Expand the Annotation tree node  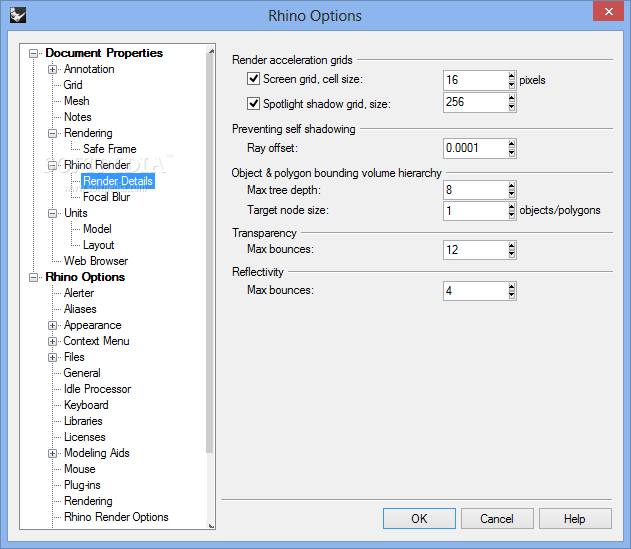pyautogui.click(x=52, y=69)
